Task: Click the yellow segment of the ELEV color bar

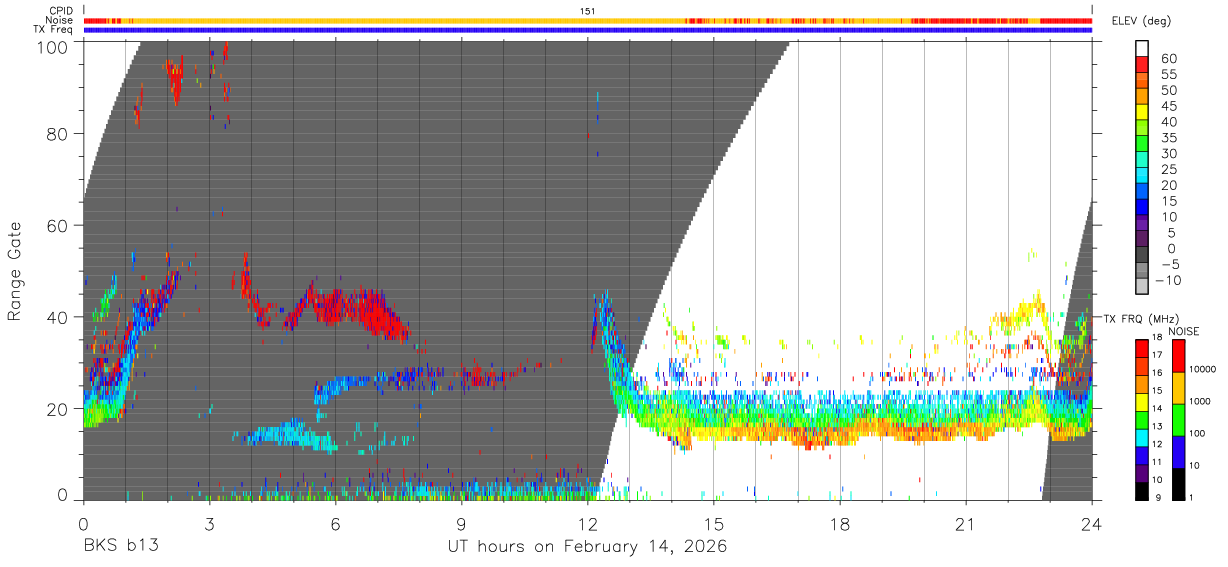Action: click(x=1142, y=112)
